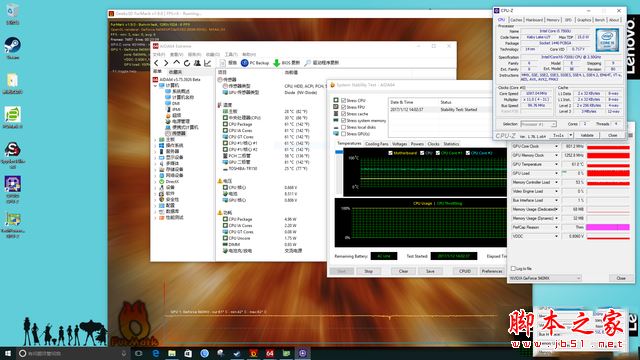Click the Windows Start button
This screenshot has width=640, height=360.
click(8, 353)
